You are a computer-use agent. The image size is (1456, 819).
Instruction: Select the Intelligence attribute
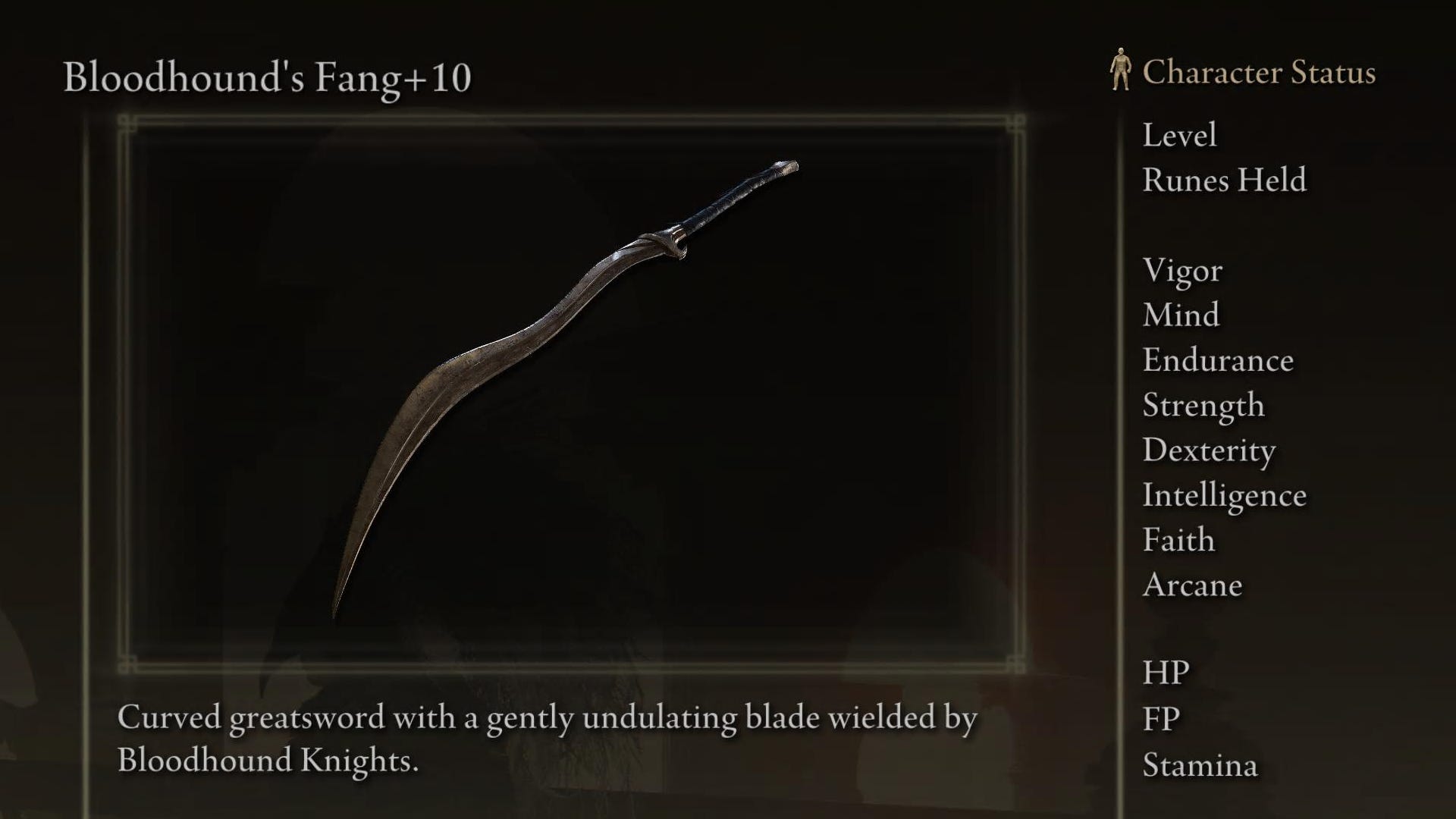(1224, 496)
